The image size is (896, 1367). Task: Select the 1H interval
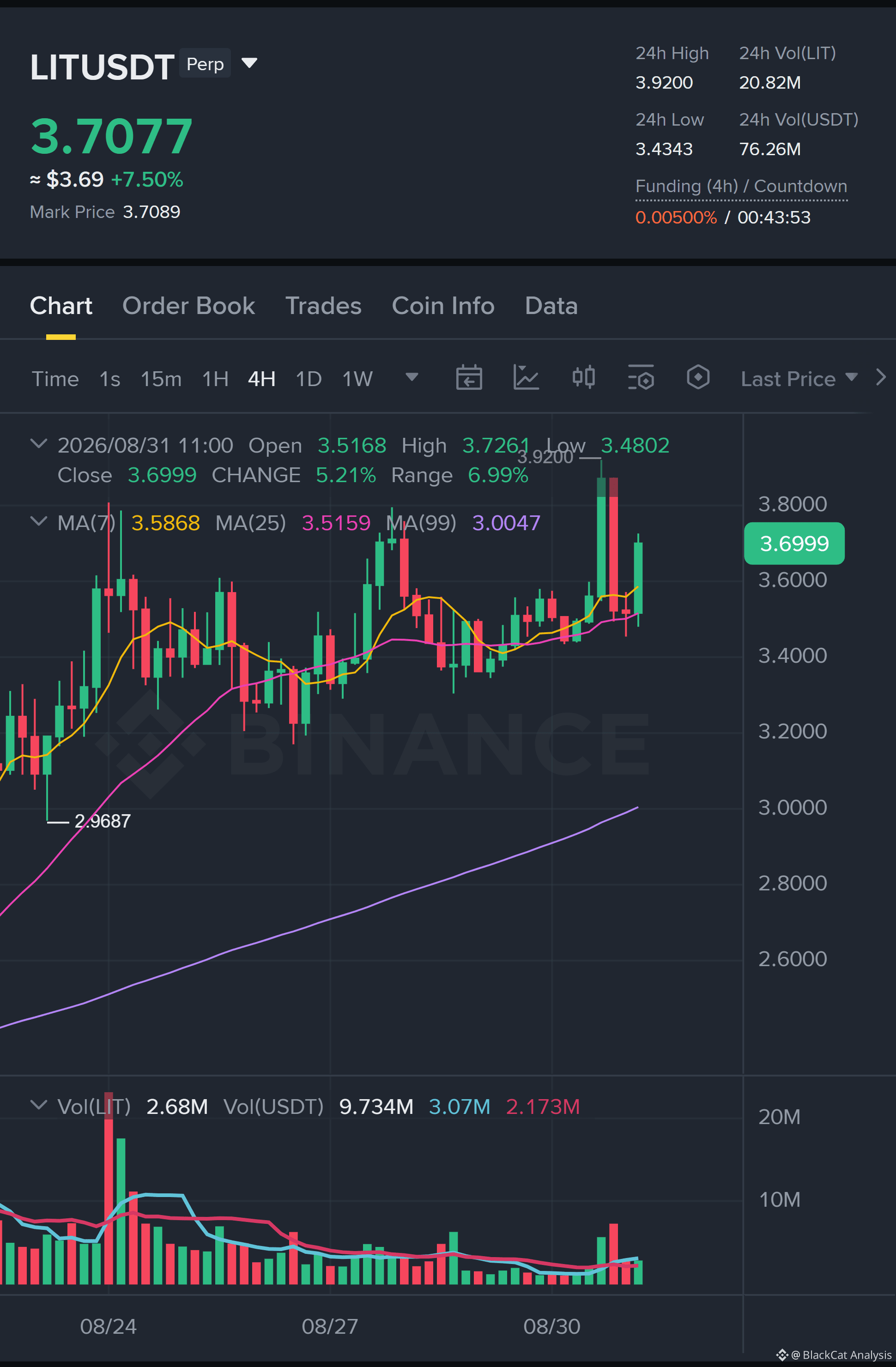(x=215, y=379)
